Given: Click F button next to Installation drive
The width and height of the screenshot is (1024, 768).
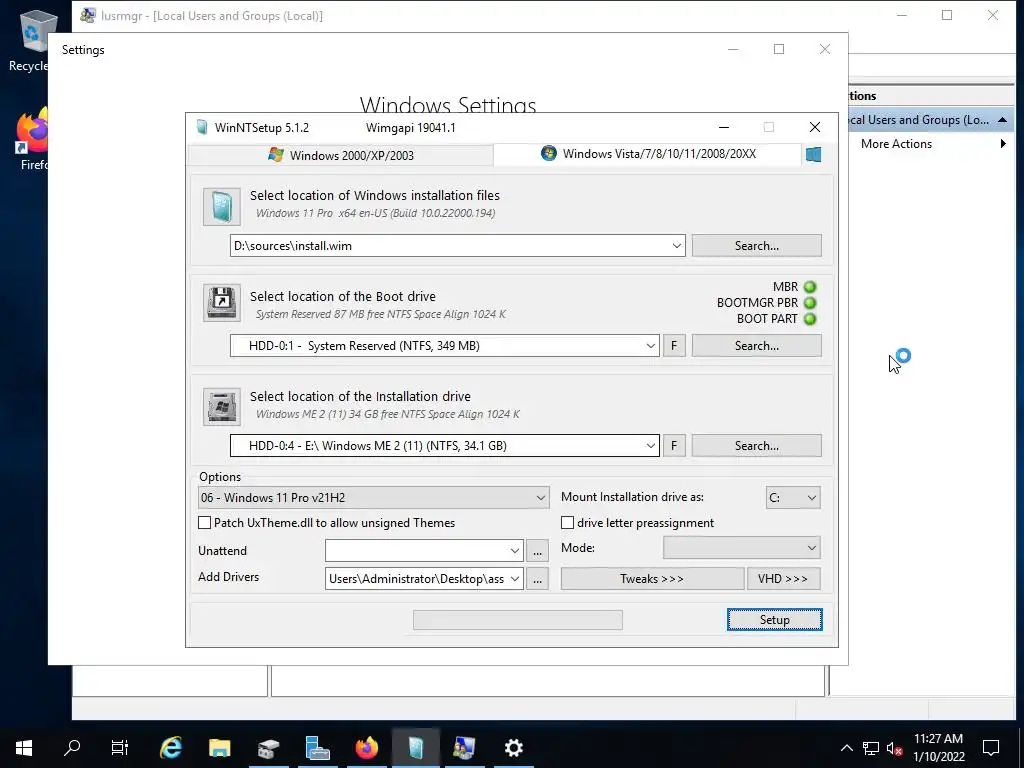Looking at the screenshot, I should click(x=674, y=446).
